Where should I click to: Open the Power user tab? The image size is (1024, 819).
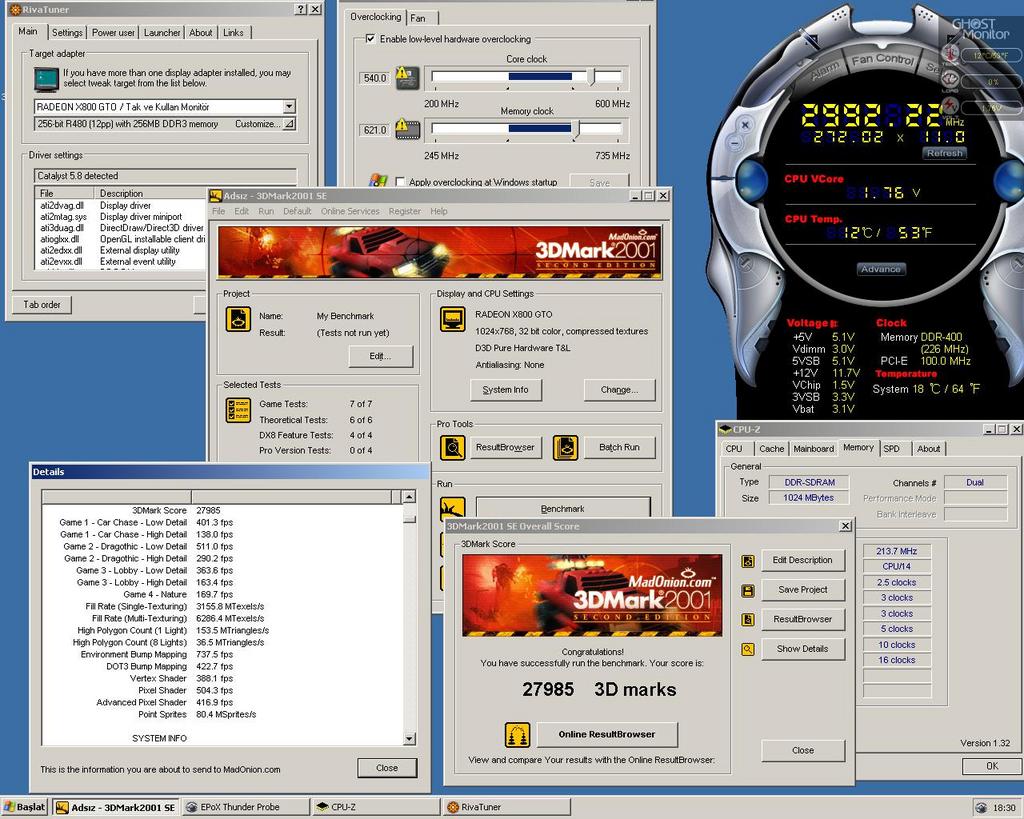point(113,32)
